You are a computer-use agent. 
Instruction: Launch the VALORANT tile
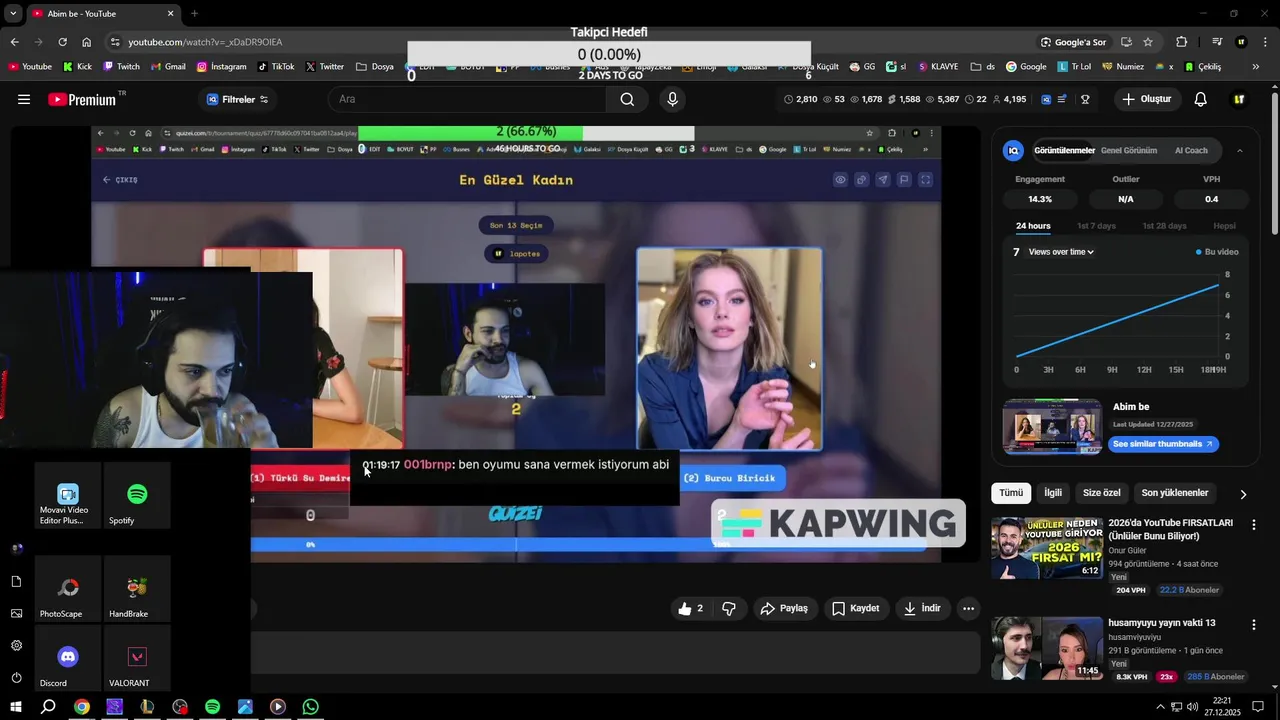point(137,657)
